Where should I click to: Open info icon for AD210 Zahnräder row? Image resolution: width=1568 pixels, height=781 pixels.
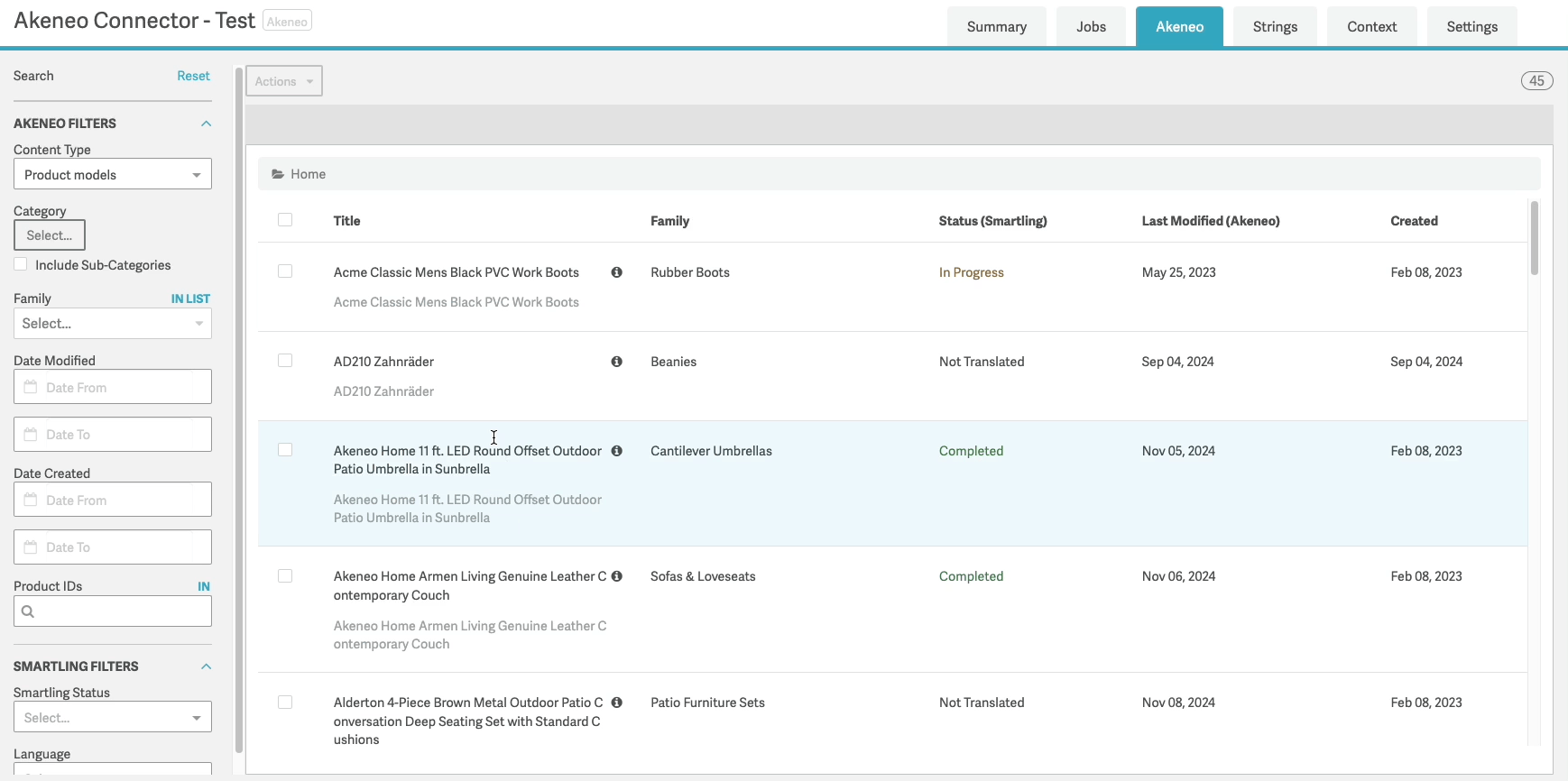[x=617, y=362]
